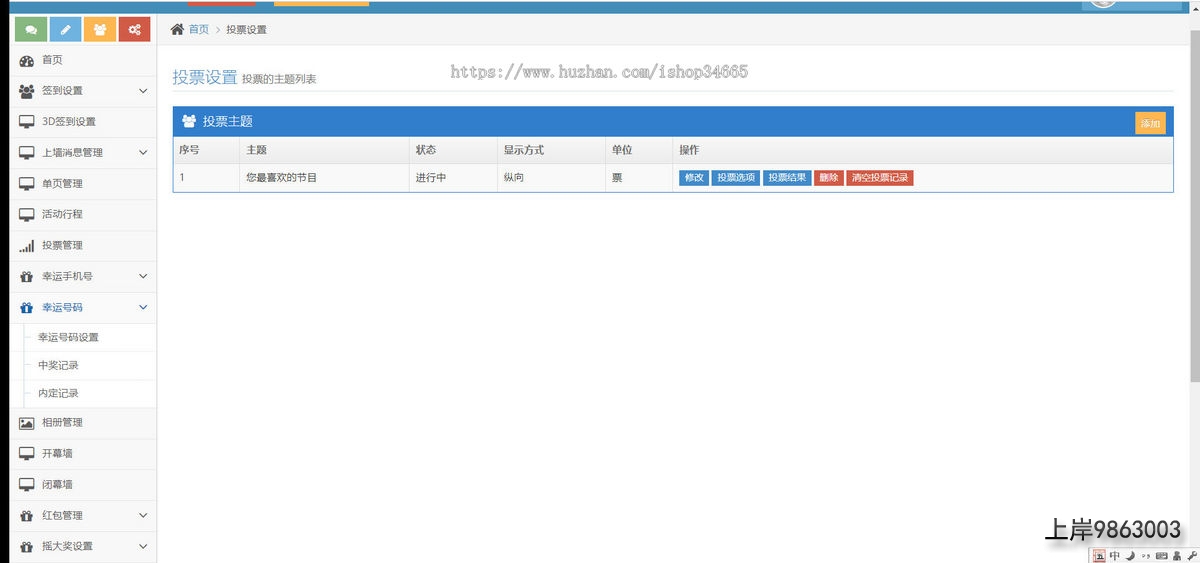Expand the 上墙消息管理 submenu arrow

click(143, 153)
